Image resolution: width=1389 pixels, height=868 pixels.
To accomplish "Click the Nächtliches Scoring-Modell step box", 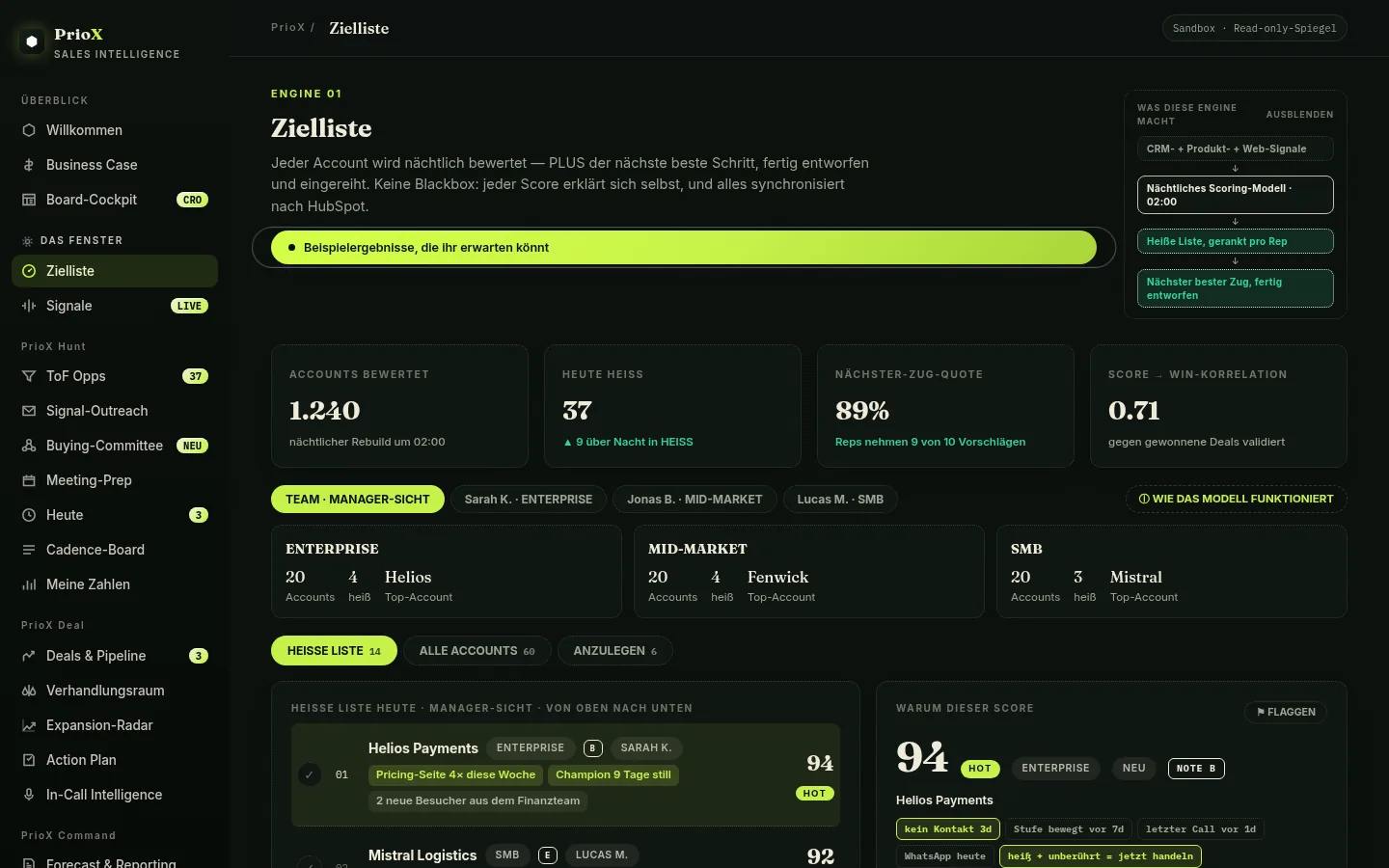I will (x=1235, y=195).
